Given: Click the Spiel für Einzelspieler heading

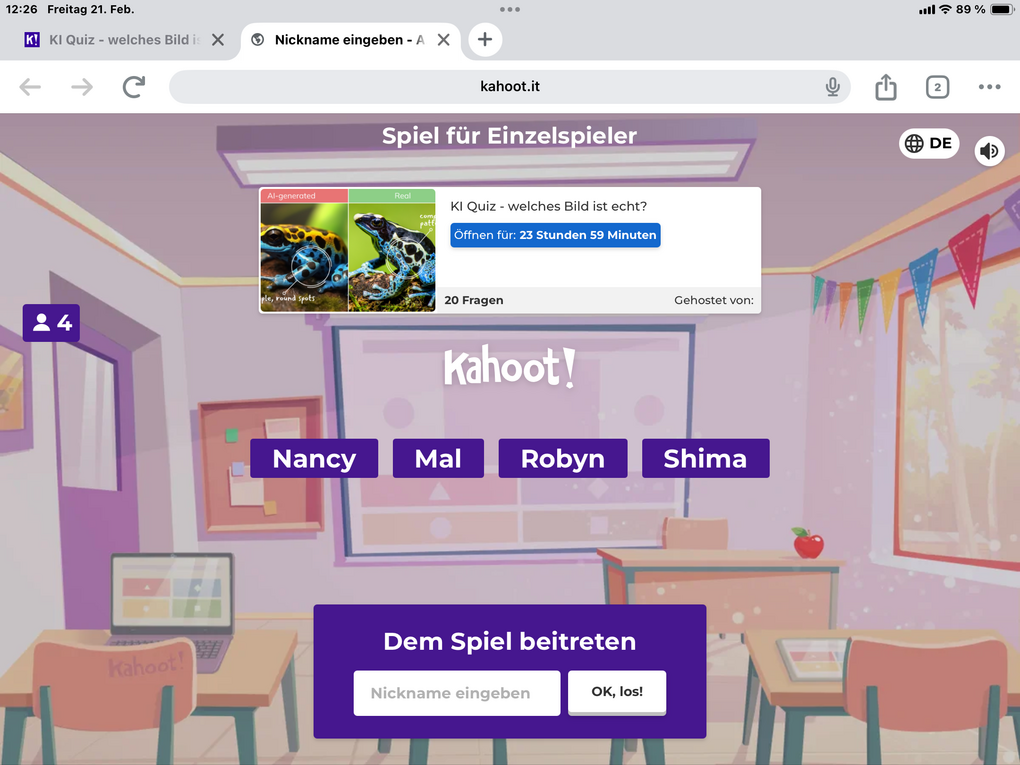Looking at the screenshot, I should tap(509, 136).
